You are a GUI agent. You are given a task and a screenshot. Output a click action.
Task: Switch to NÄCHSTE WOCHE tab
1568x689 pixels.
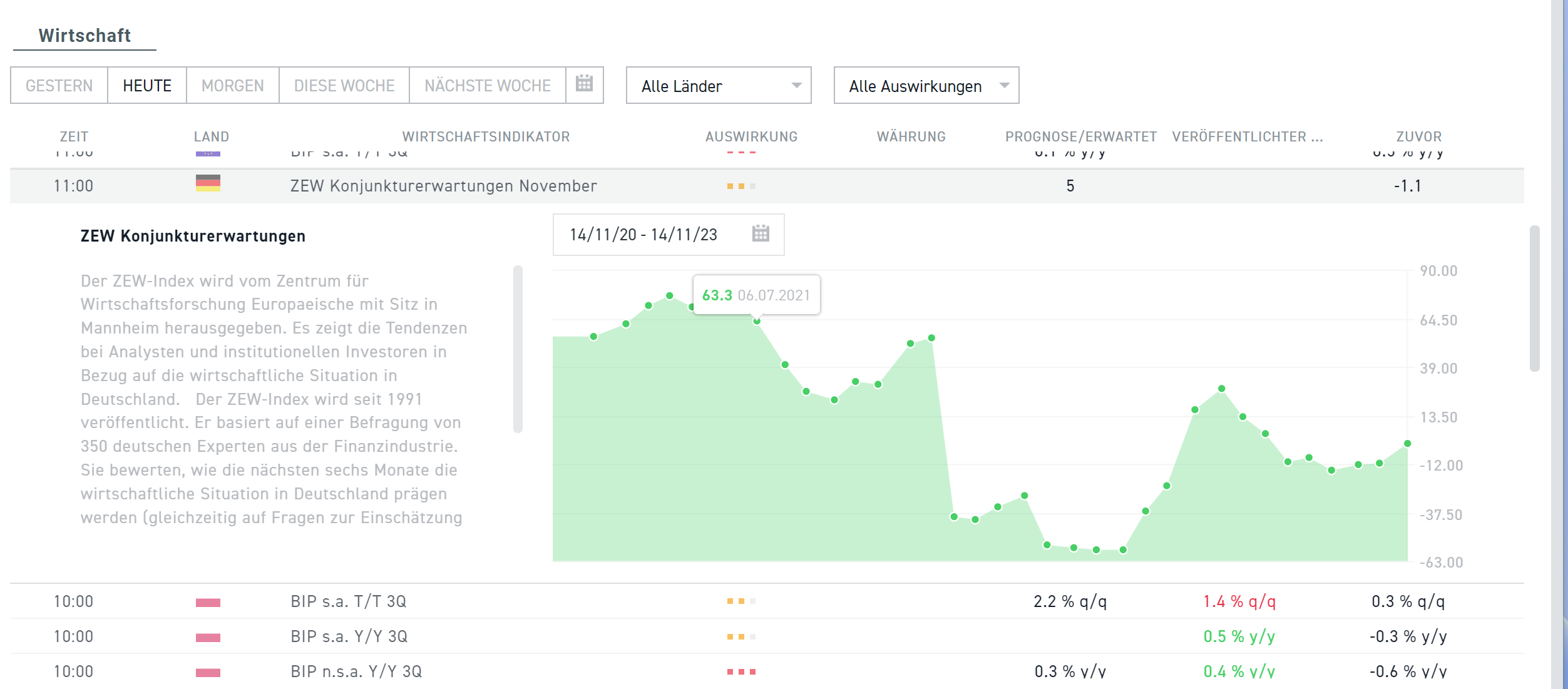tap(487, 86)
